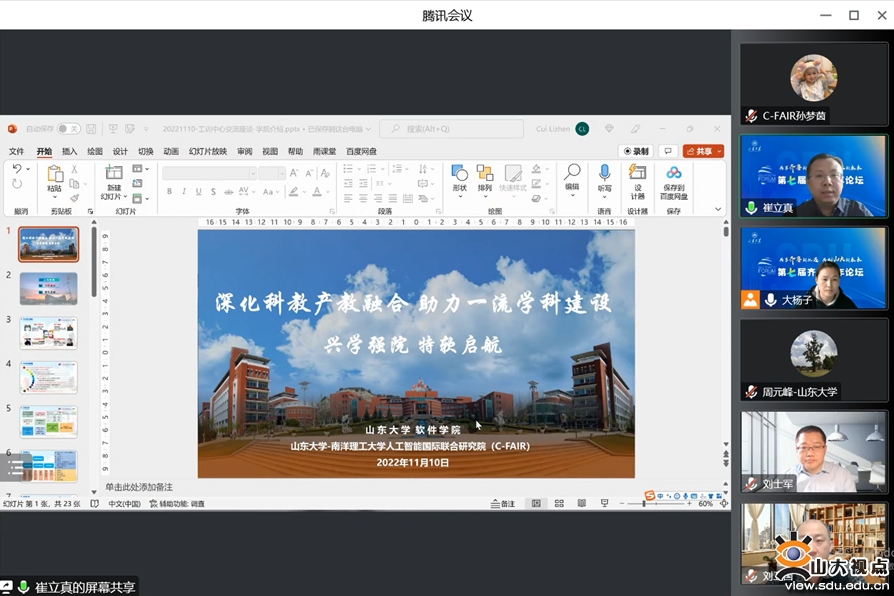Switch to the 幻灯片放映 tab
Viewport: 894px width, 596px height.
point(207,152)
